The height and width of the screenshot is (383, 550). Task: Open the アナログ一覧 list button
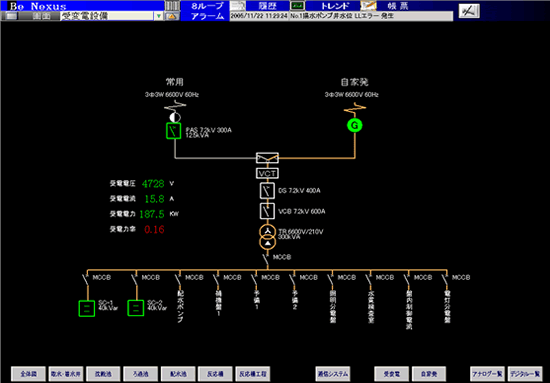[x=487, y=374]
